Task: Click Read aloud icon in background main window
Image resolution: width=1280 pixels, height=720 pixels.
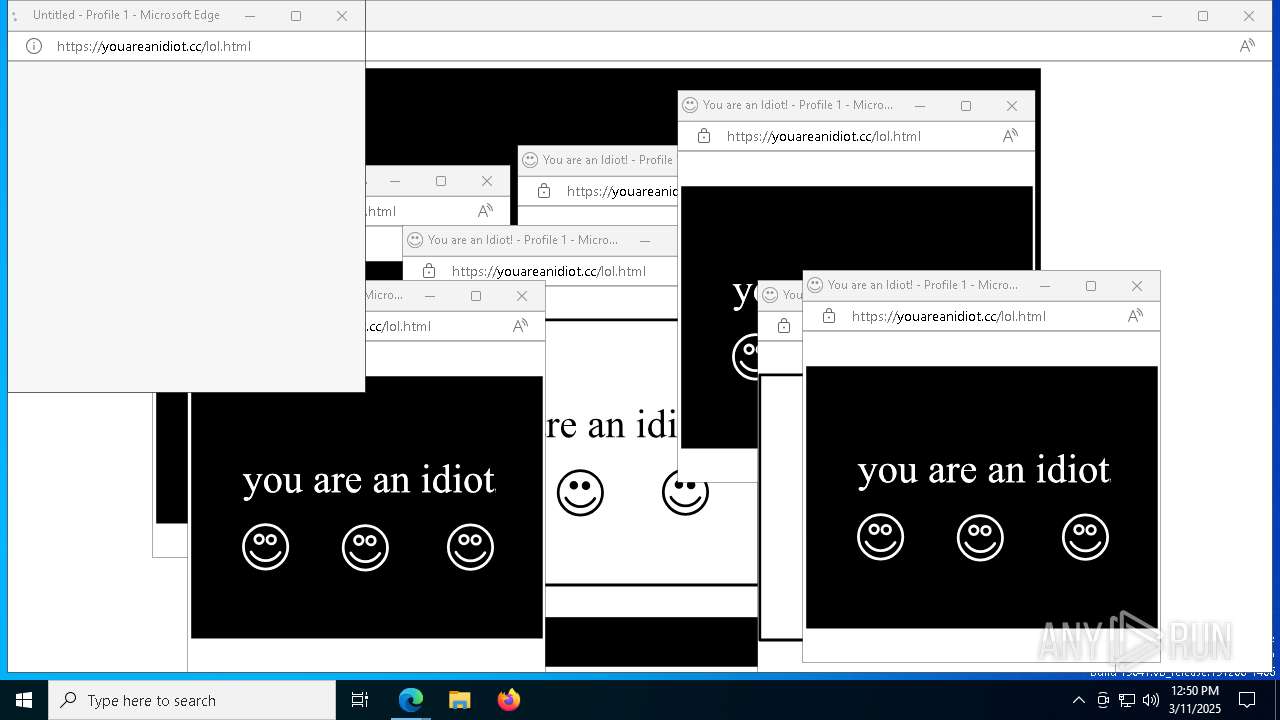Action: (x=1247, y=46)
